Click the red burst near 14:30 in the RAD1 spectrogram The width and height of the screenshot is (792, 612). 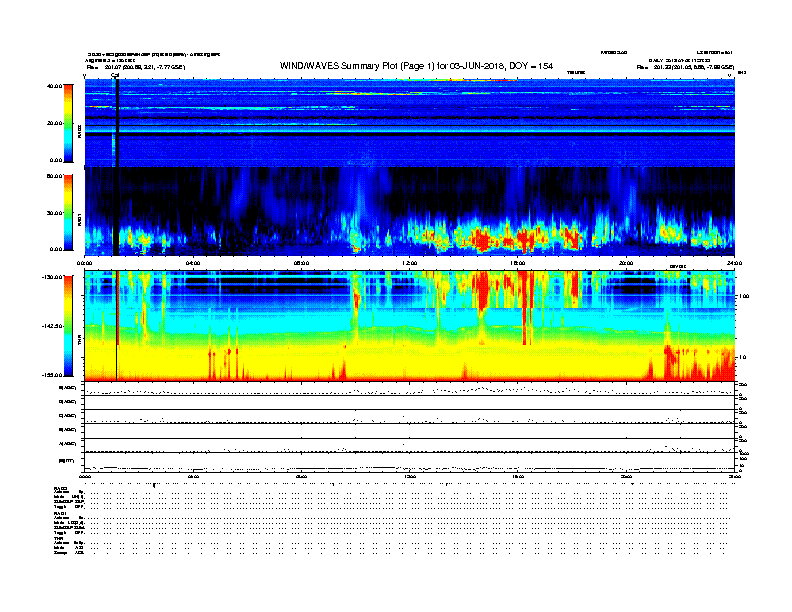[x=481, y=238]
